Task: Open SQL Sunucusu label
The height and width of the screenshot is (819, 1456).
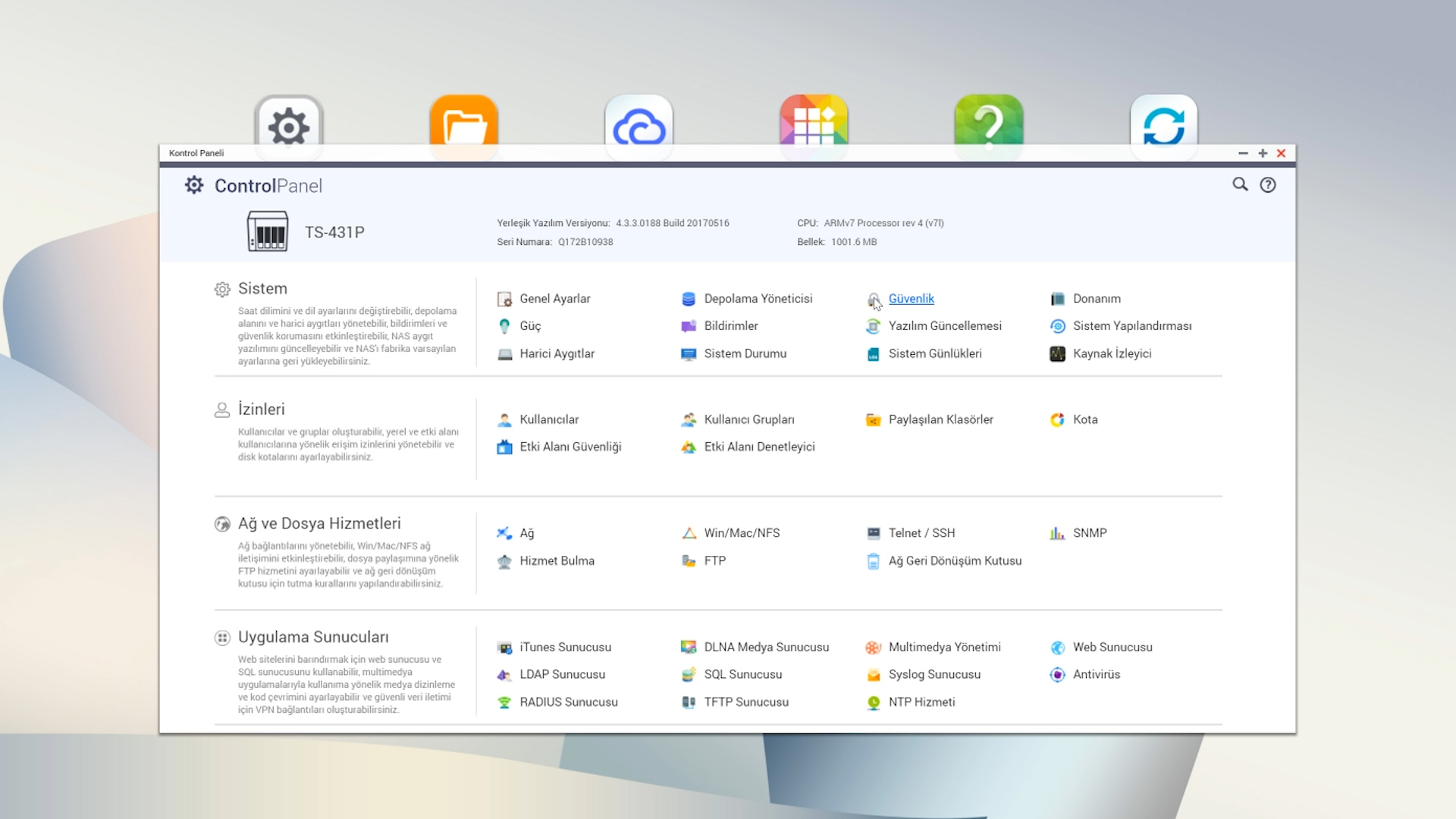Action: coord(742,674)
